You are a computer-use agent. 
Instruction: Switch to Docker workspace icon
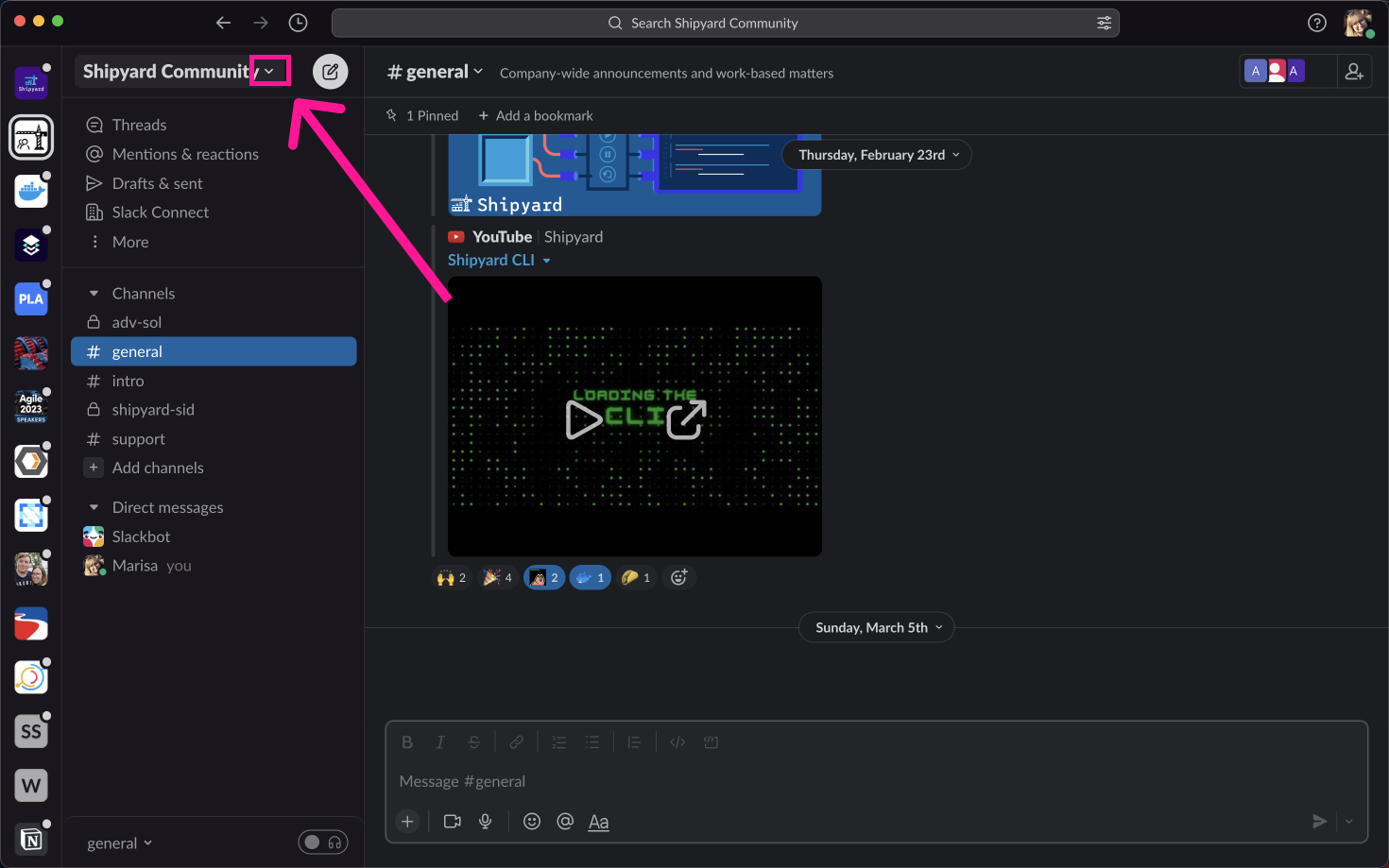point(31,191)
